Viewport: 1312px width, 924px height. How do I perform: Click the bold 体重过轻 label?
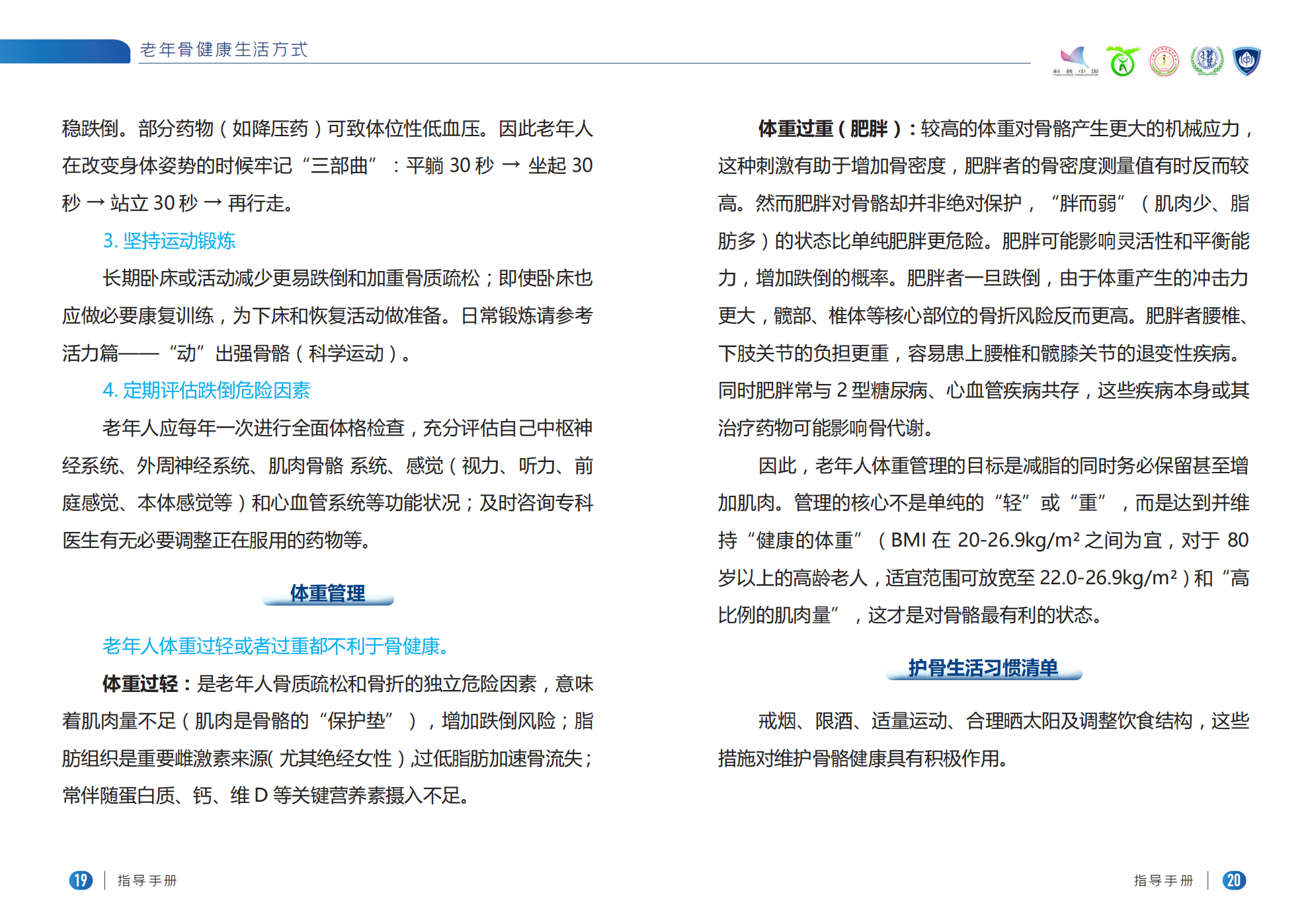140,683
